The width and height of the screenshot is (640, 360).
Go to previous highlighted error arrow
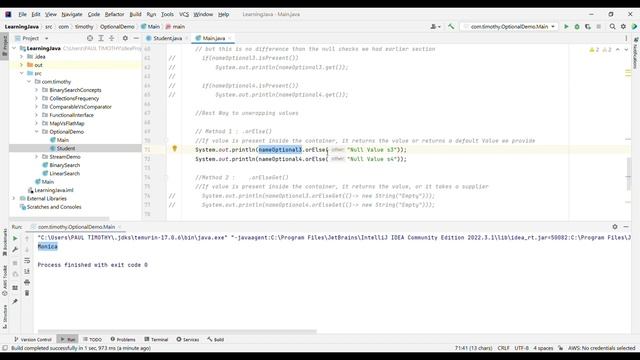[x=618, y=50]
